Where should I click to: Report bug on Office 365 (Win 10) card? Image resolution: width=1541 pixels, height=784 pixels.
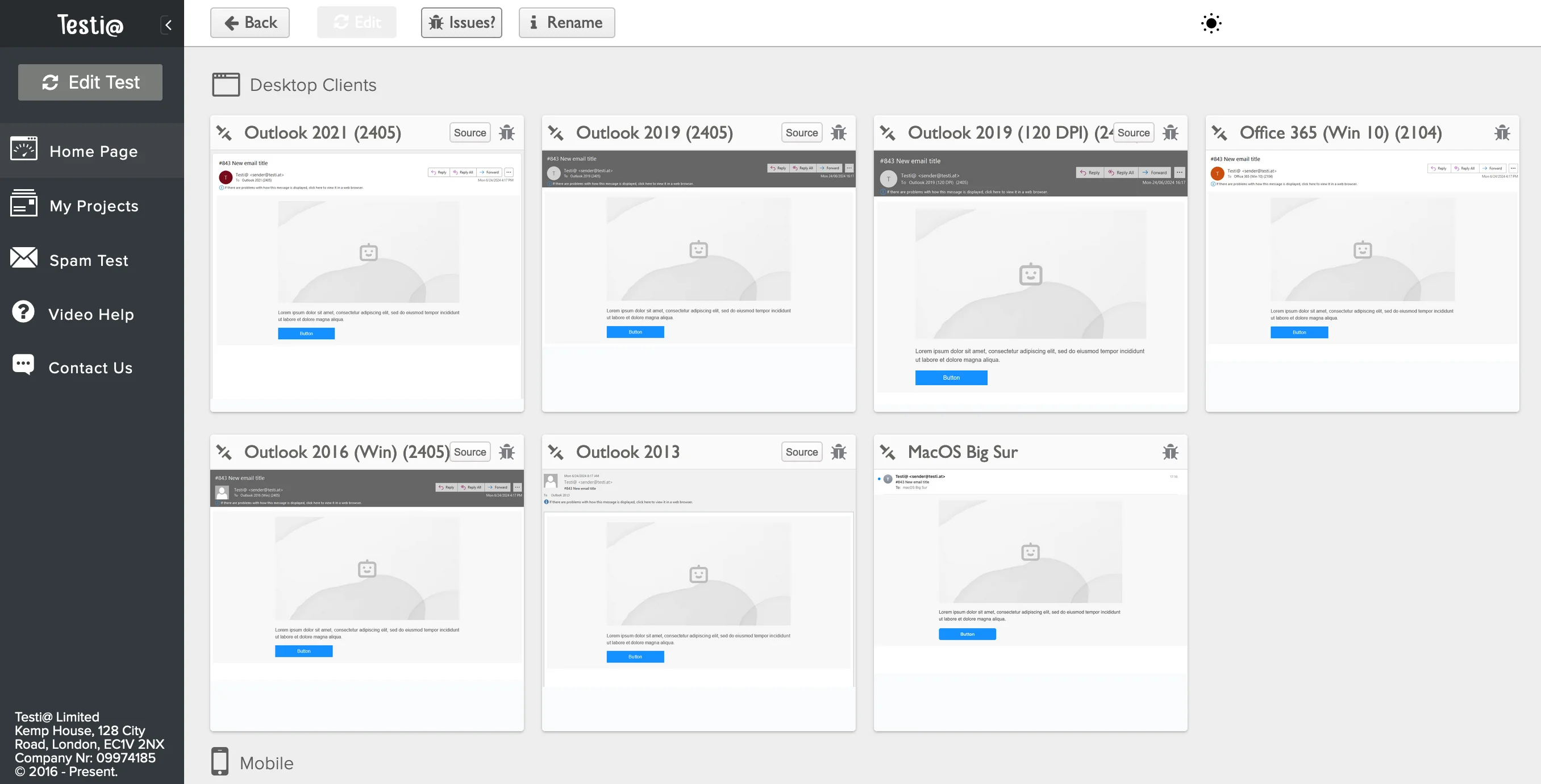(x=1502, y=133)
